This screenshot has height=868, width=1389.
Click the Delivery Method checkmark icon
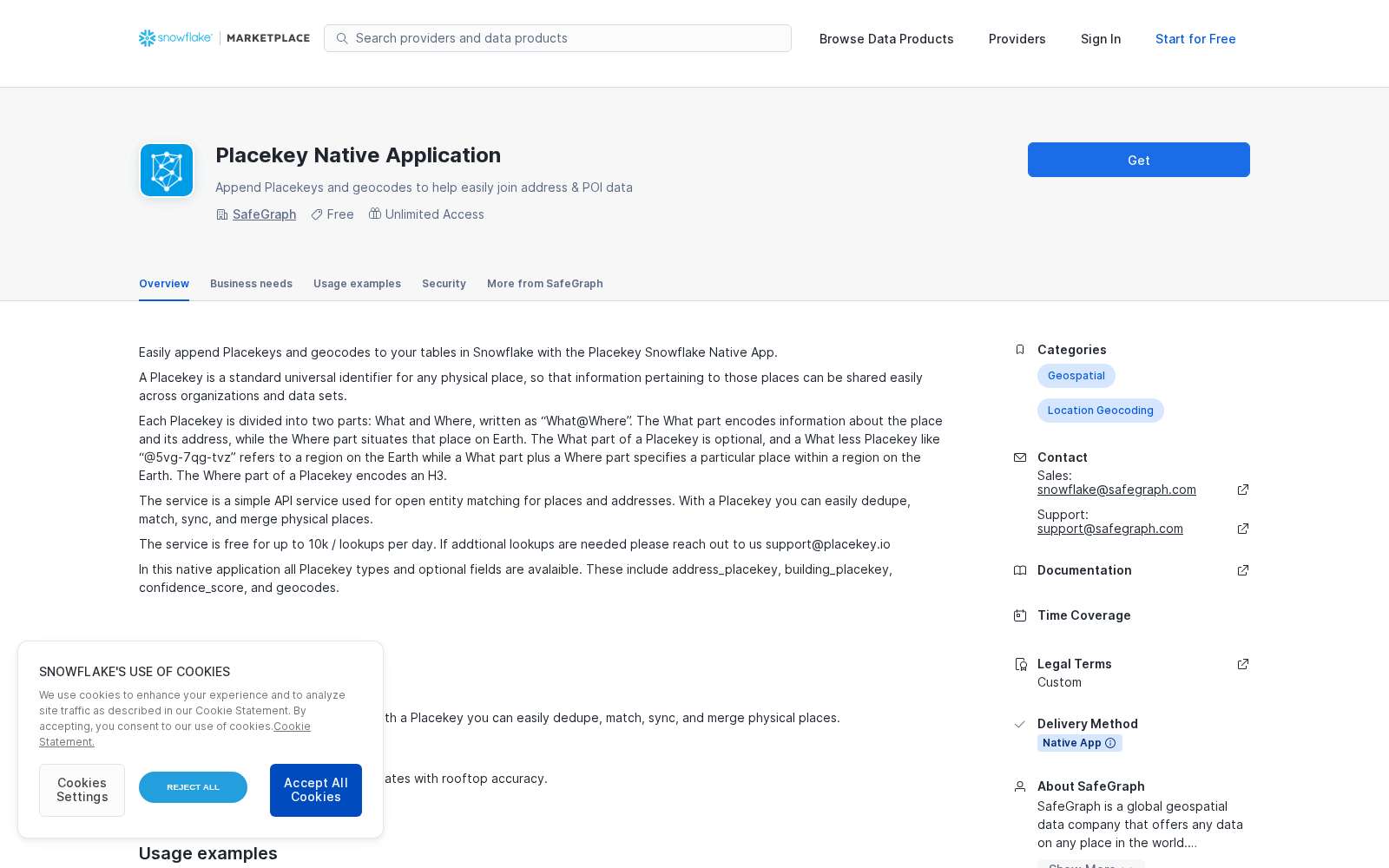[1020, 724]
